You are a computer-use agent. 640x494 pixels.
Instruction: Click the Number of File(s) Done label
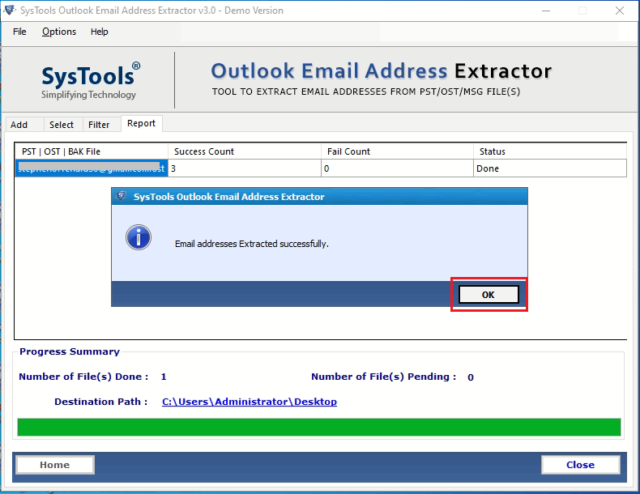coord(84,376)
